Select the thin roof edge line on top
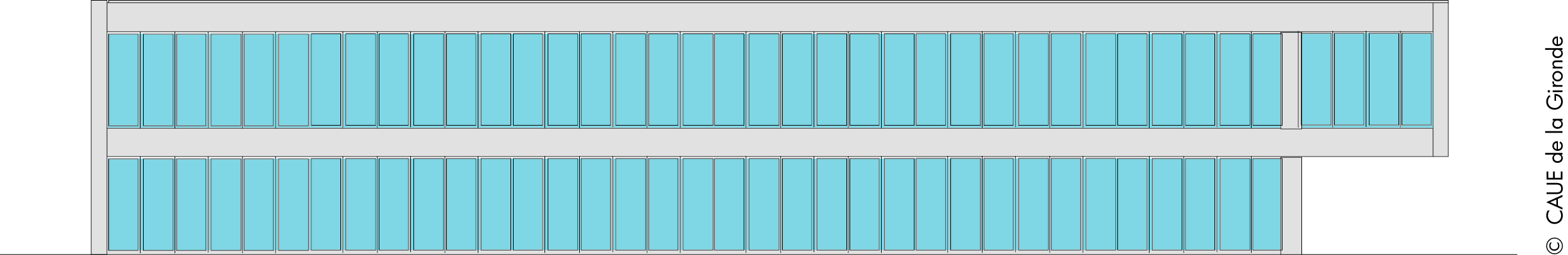Image resolution: width=1568 pixels, height=255 pixels. [x=778, y=2]
